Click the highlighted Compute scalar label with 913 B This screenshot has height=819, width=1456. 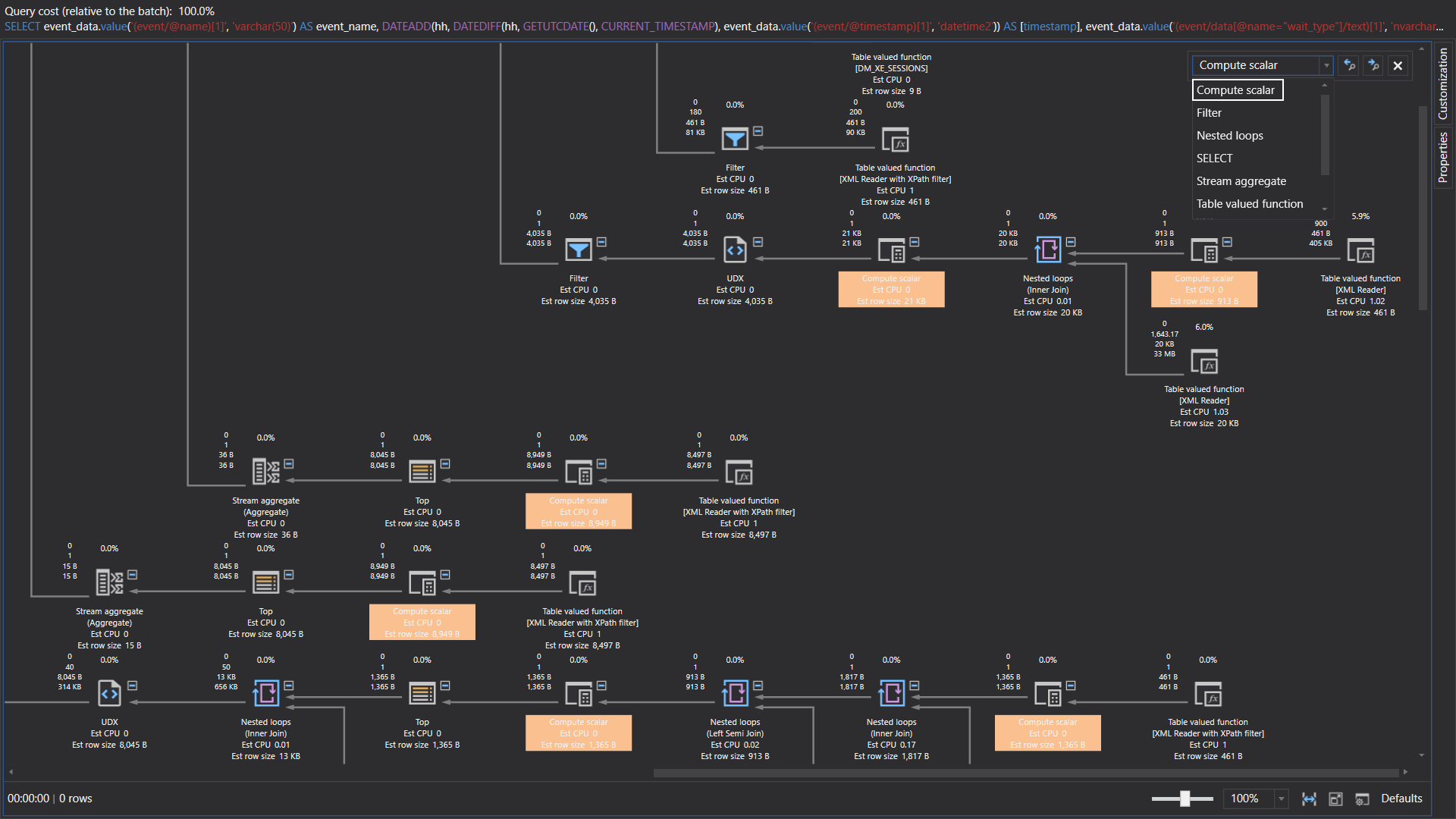point(1204,290)
